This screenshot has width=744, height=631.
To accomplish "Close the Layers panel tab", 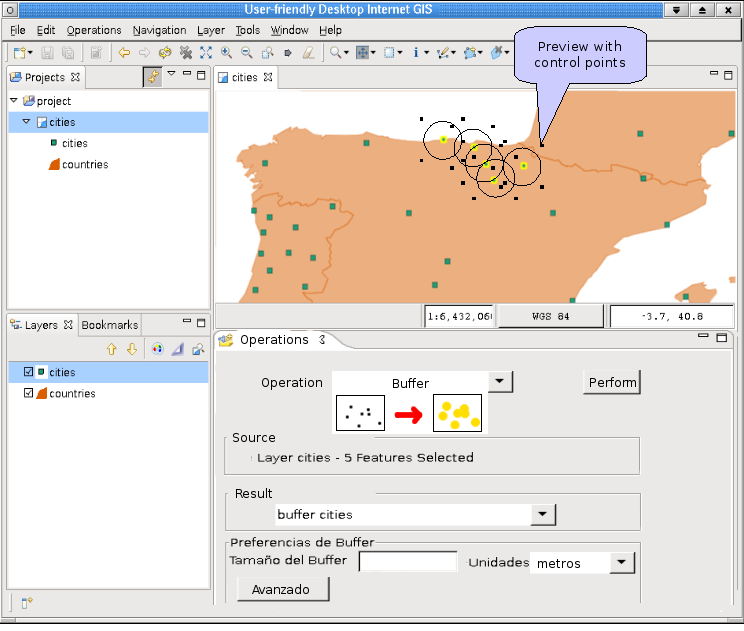I will (68, 325).
